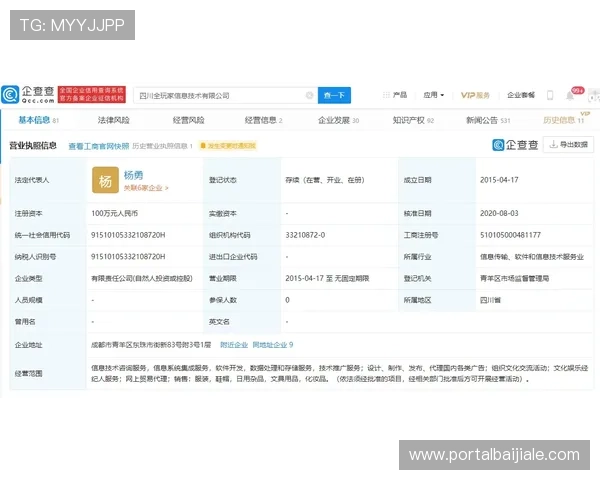Select the 2020-08-03 approval date value
The height and width of the screenshot is (480, 600).
click(x=499, y=213)
